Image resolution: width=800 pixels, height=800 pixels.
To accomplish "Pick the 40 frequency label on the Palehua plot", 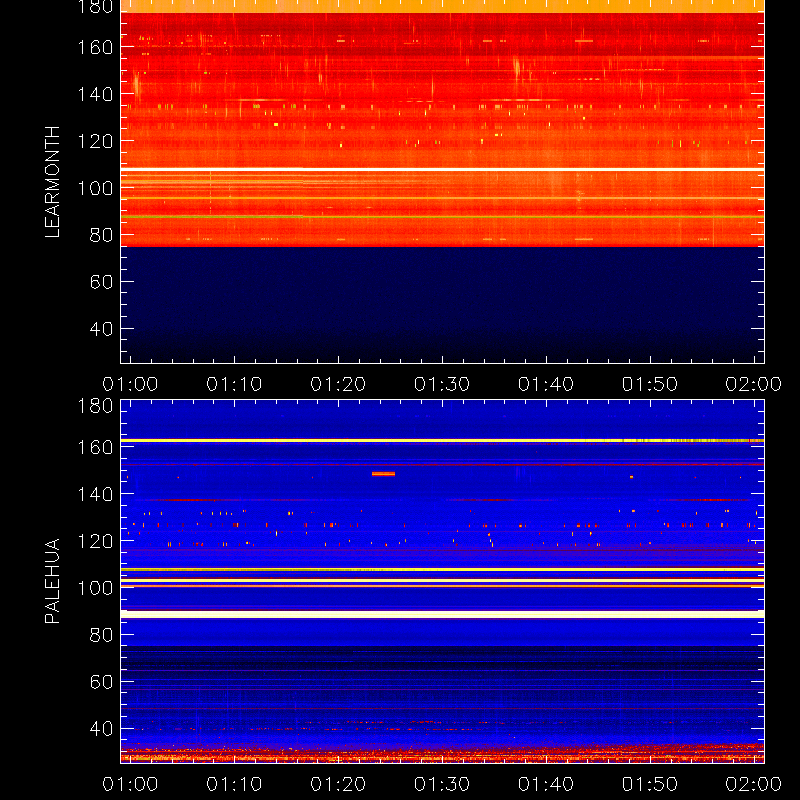I will (101, 729).
